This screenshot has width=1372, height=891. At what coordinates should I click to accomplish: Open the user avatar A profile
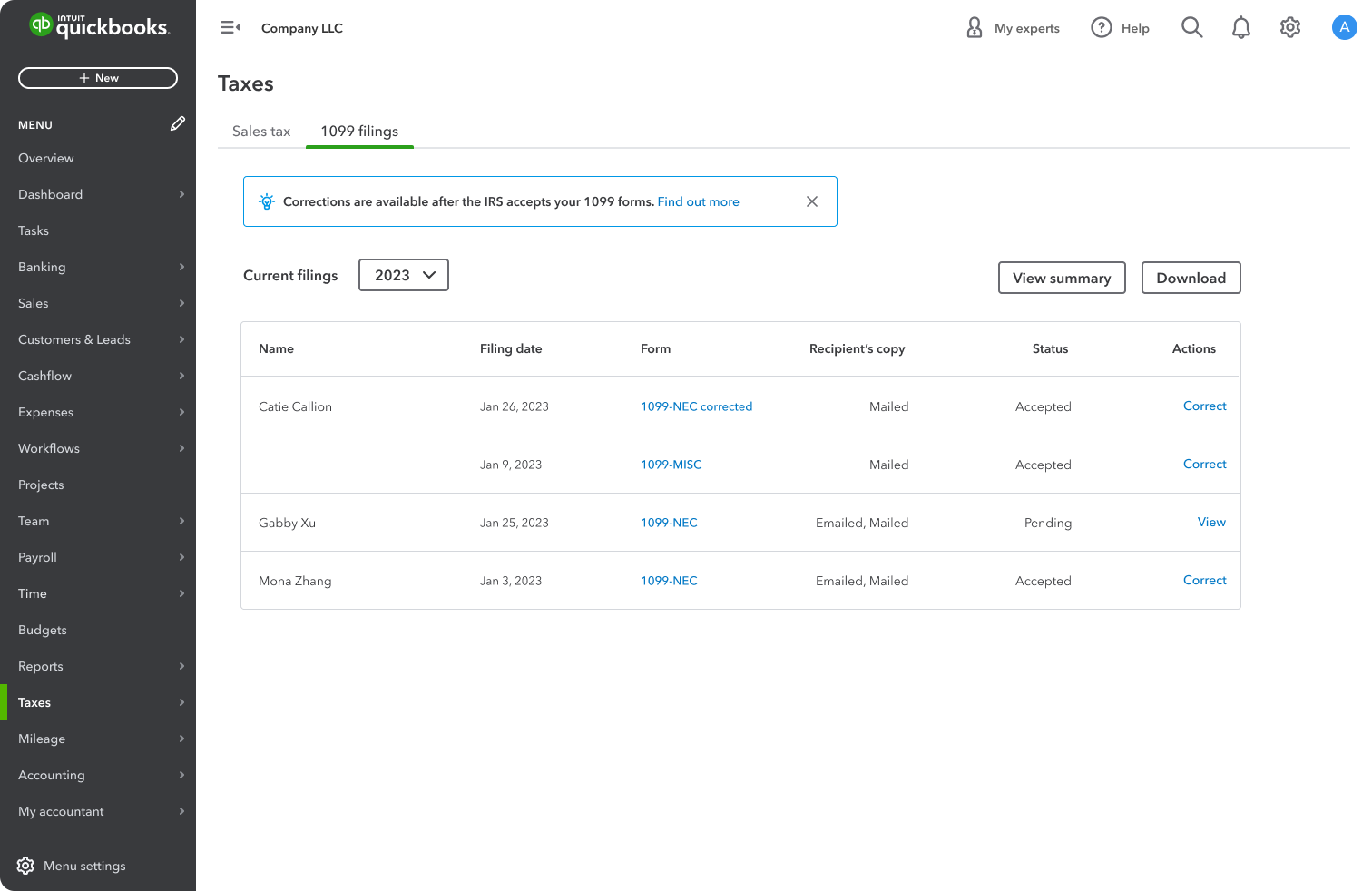(1345, 27)
